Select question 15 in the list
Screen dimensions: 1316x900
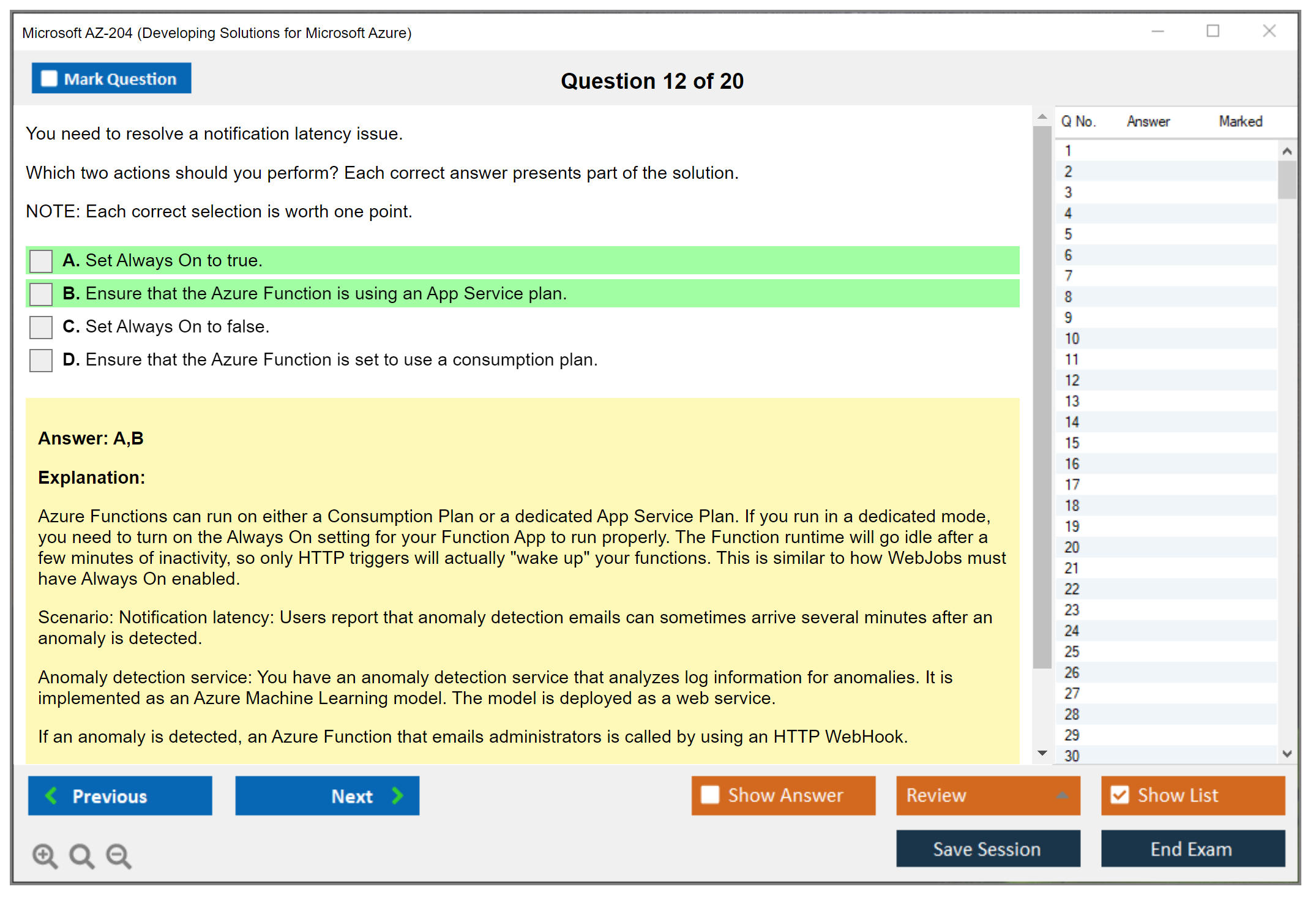coord(1072,443)
